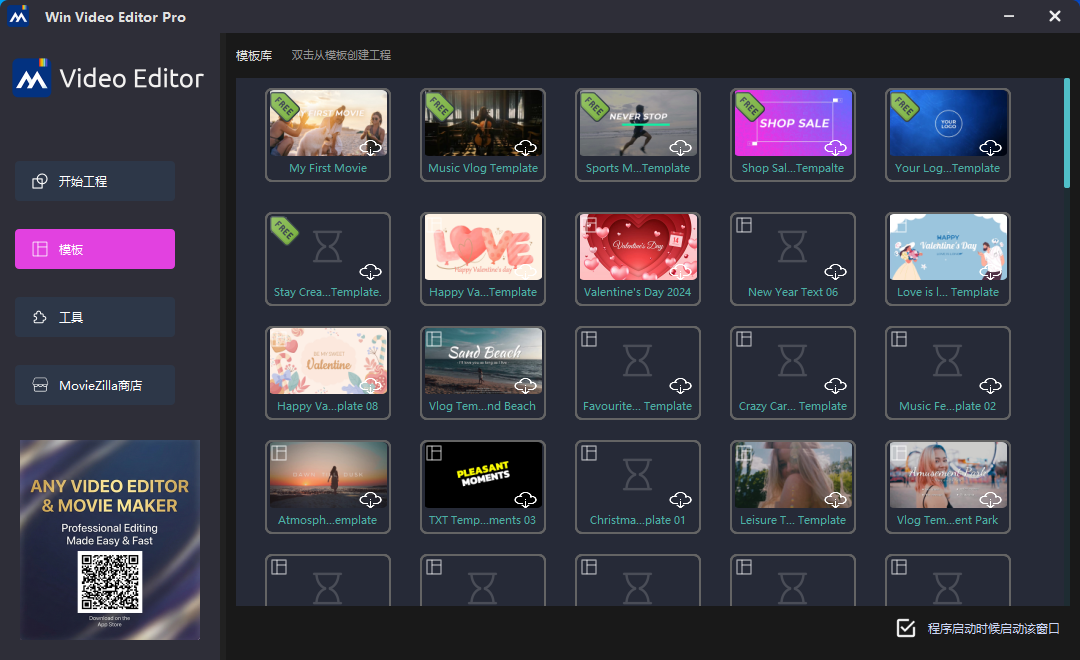Download TXT Template Pleasant Moments cloud icon
Viewport: 1080px width, 660px height.
click(x=525, y=499)
